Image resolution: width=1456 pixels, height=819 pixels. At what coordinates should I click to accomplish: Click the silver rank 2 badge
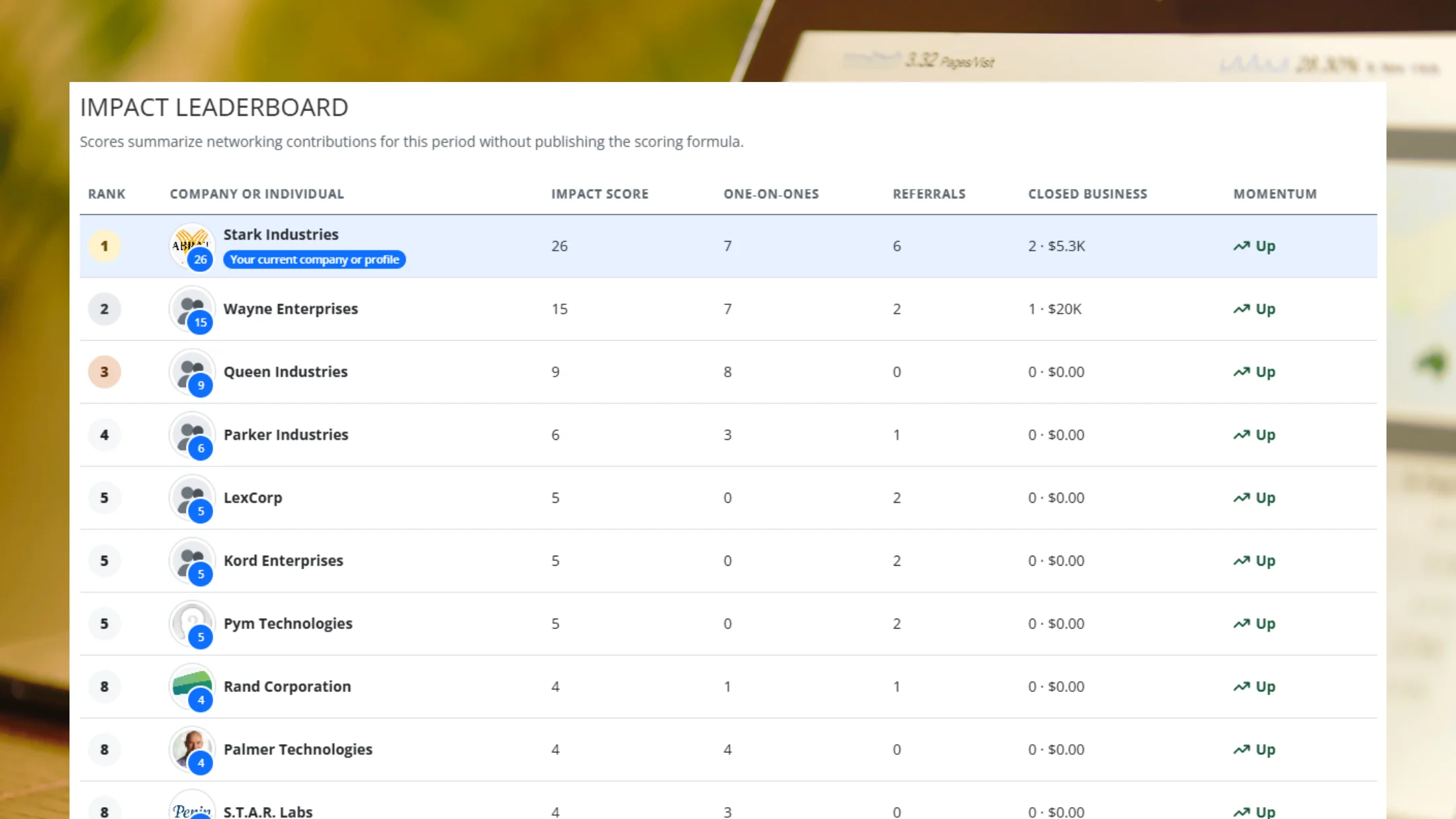pyautogui.click(x=105, y=309)
